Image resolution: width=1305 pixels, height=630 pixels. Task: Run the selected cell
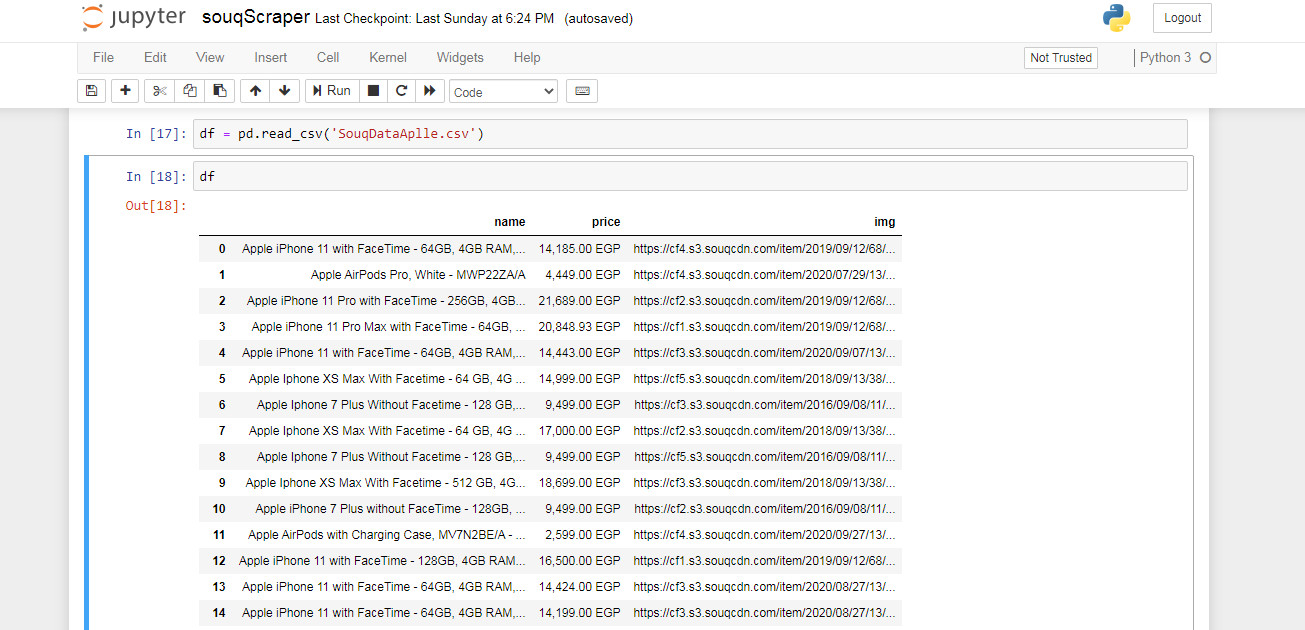pyautogui.click(x=332, y=91)
